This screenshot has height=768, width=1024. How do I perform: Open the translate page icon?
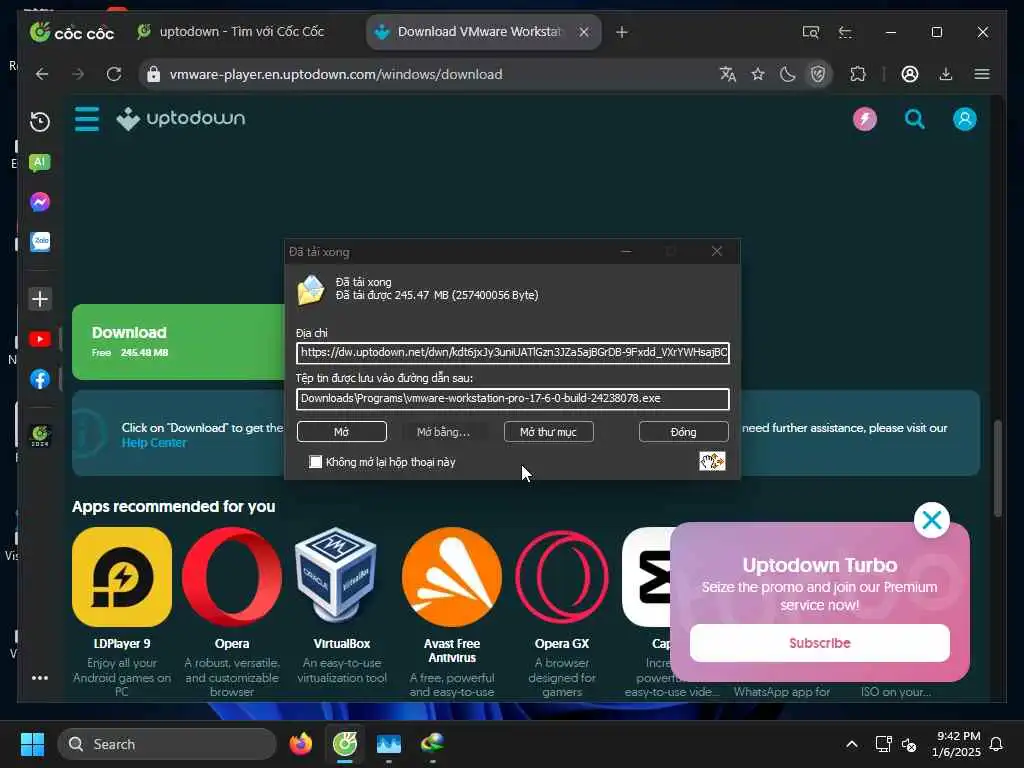[x=728, y=74]
